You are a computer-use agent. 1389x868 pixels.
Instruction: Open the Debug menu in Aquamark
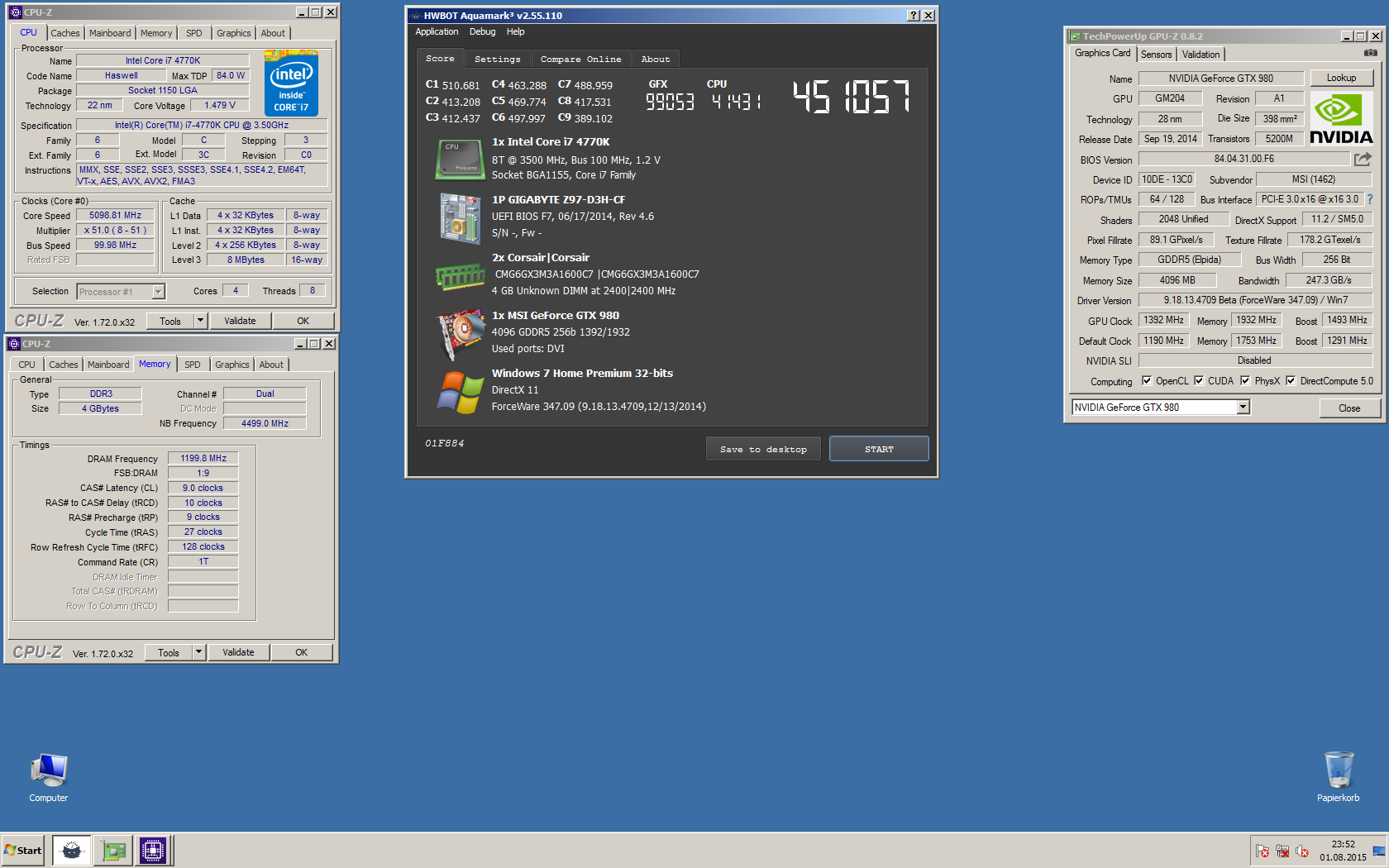tap(483, 32)
